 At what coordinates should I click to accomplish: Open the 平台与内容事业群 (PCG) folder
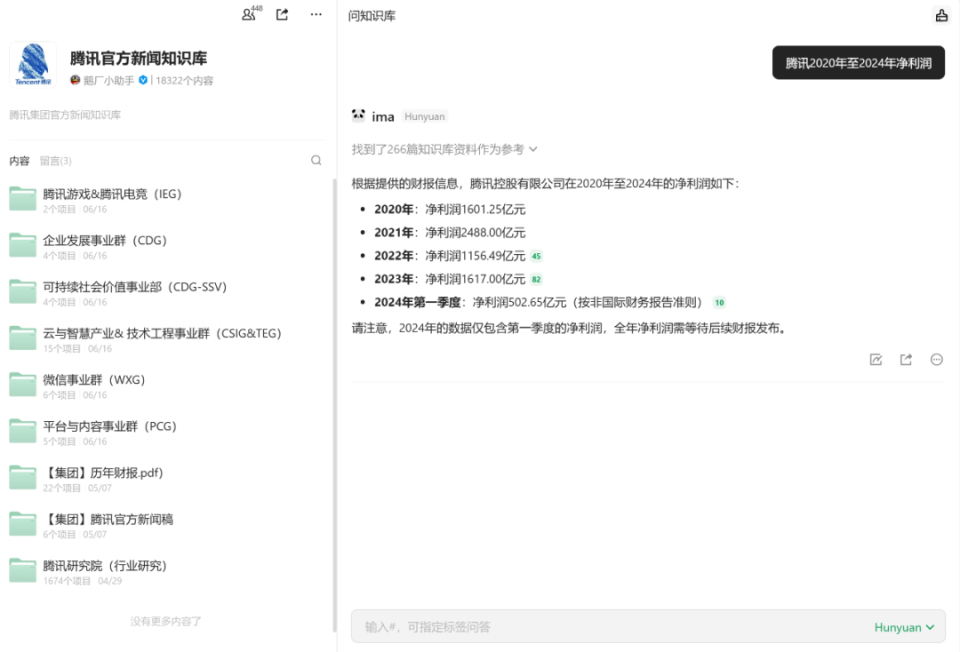point(165,433)
